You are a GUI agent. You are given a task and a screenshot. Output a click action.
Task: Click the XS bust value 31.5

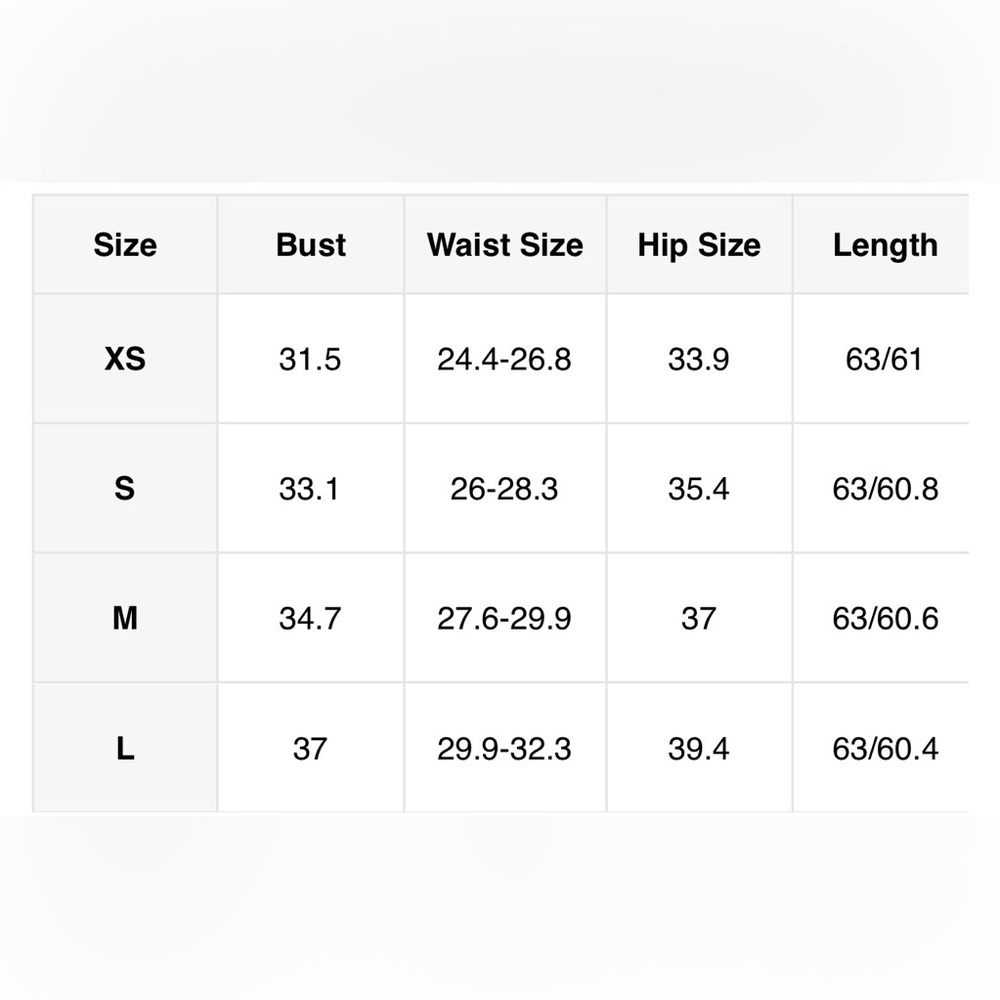310,359
